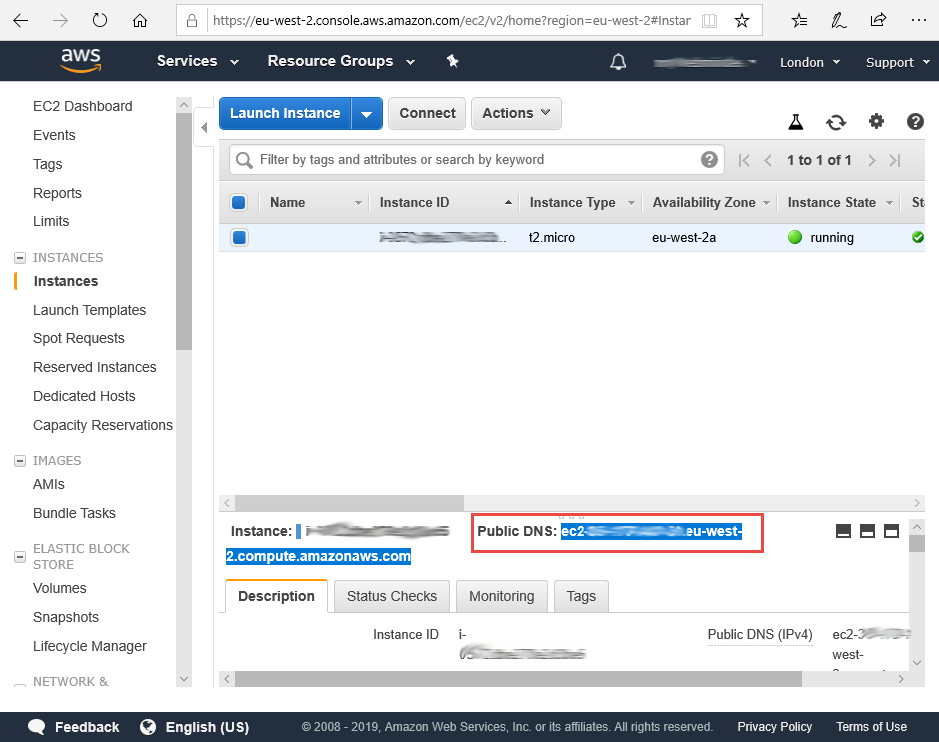Change language from English (US)
Screen dimensions: 939x742
pos(195,727)
